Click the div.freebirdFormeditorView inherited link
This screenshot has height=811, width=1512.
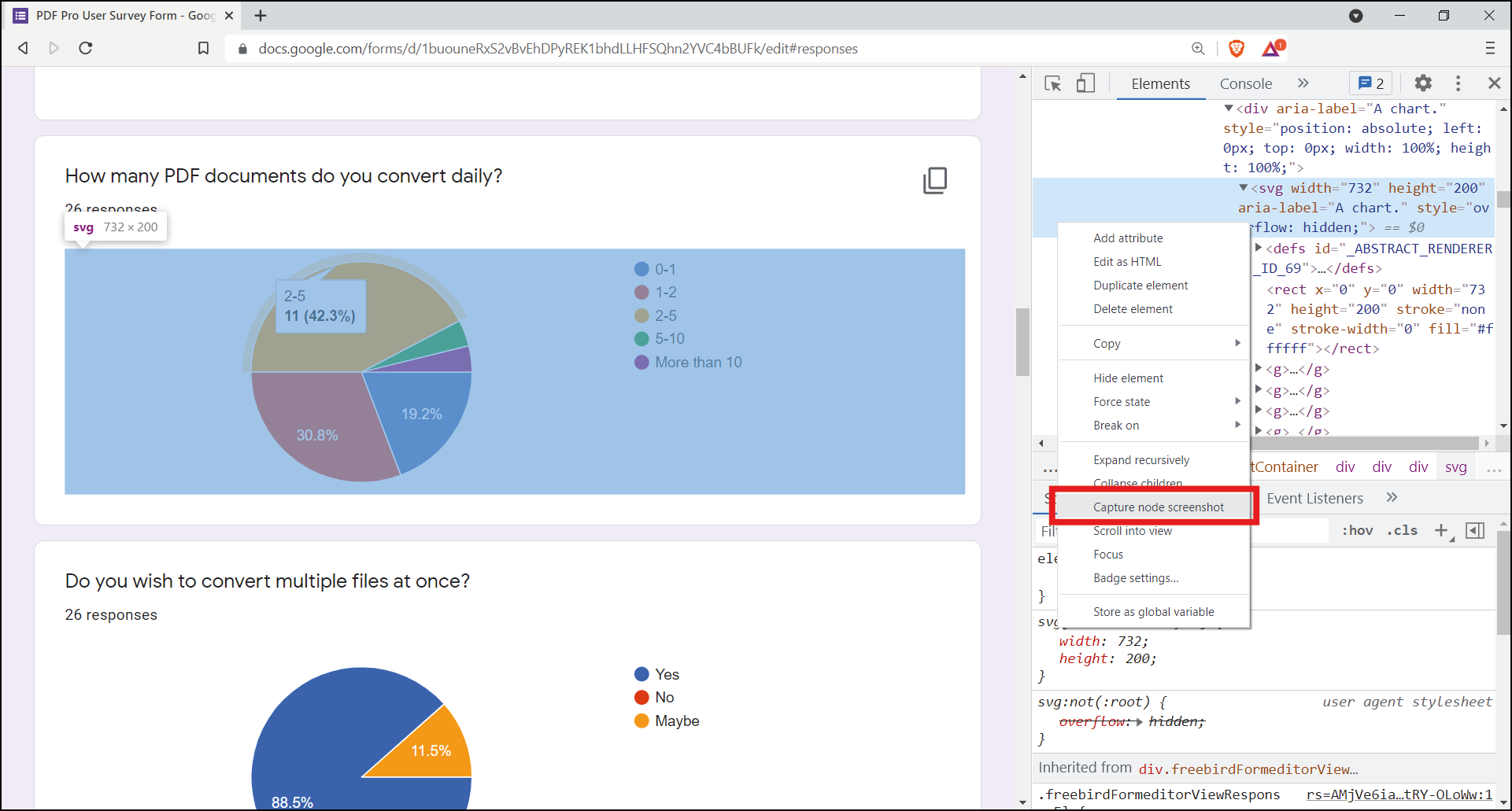(1248, 769)
